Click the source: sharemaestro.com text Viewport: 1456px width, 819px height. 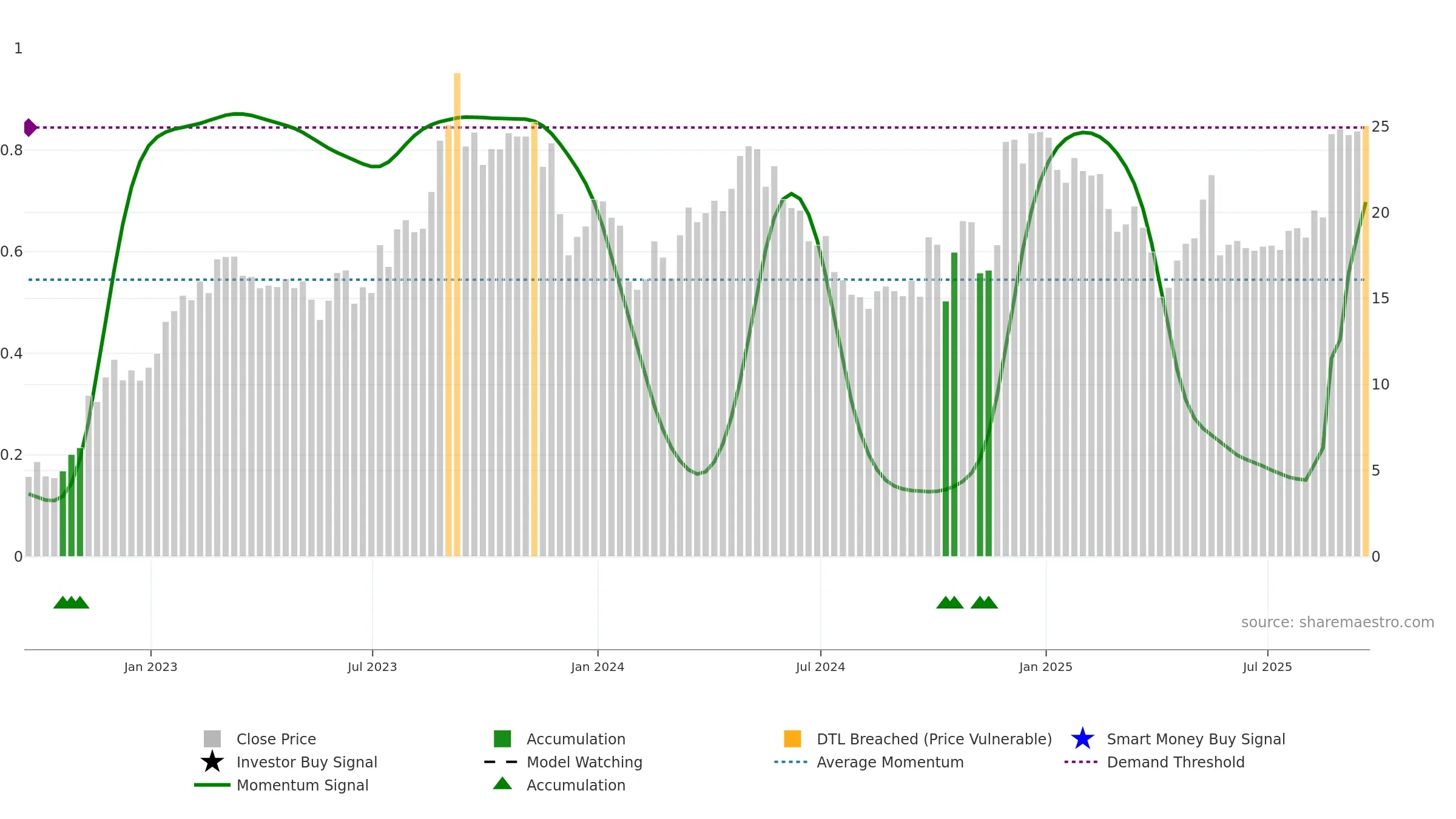coord(1337,622)
